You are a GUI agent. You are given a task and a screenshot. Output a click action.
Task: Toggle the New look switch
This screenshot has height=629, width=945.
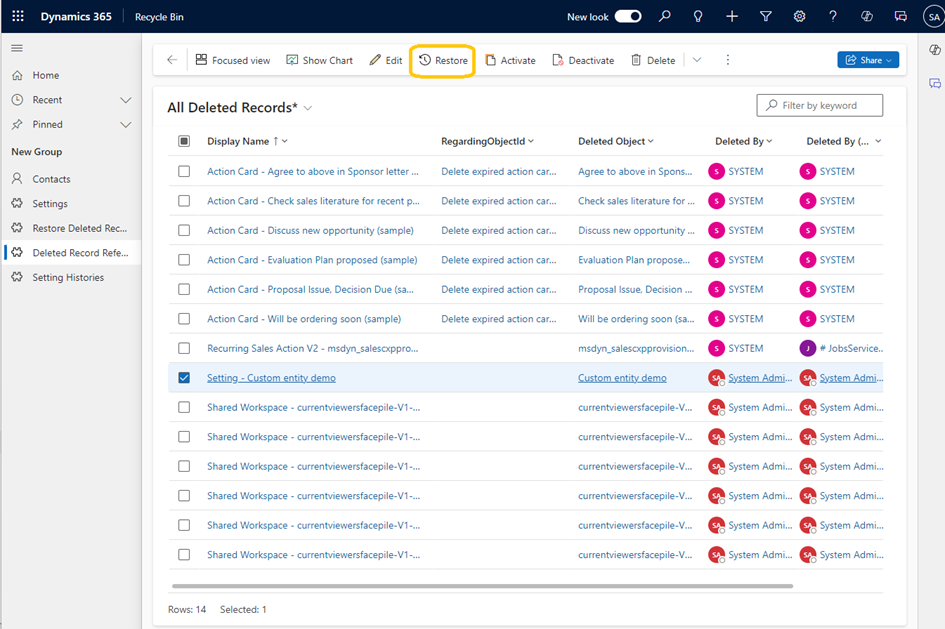[x=628, y=16]
